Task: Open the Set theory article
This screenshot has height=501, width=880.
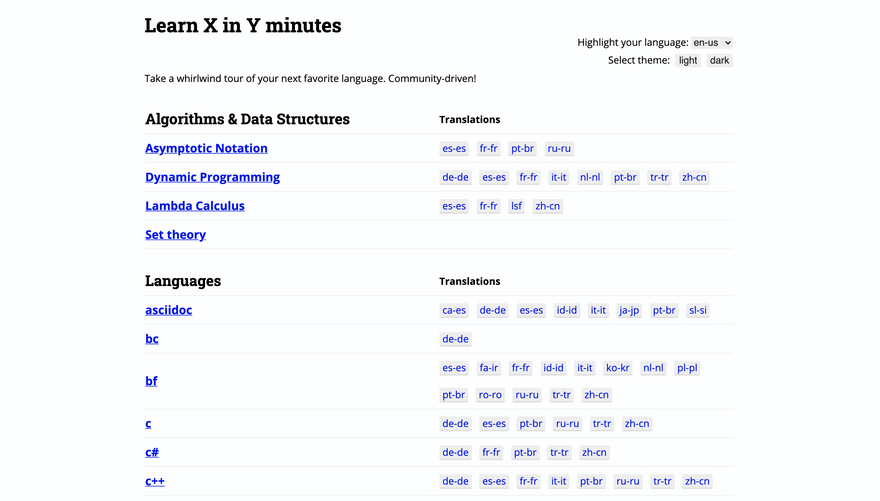Action: (175, 235)
